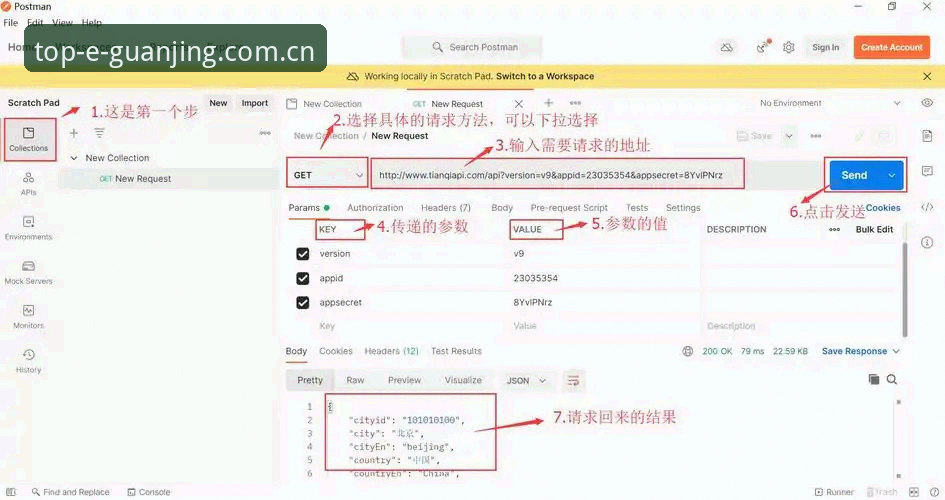Click the plus icon to create collection
Image resolution: width=945 pixels, height=500 pixels.
coord(74,133)
